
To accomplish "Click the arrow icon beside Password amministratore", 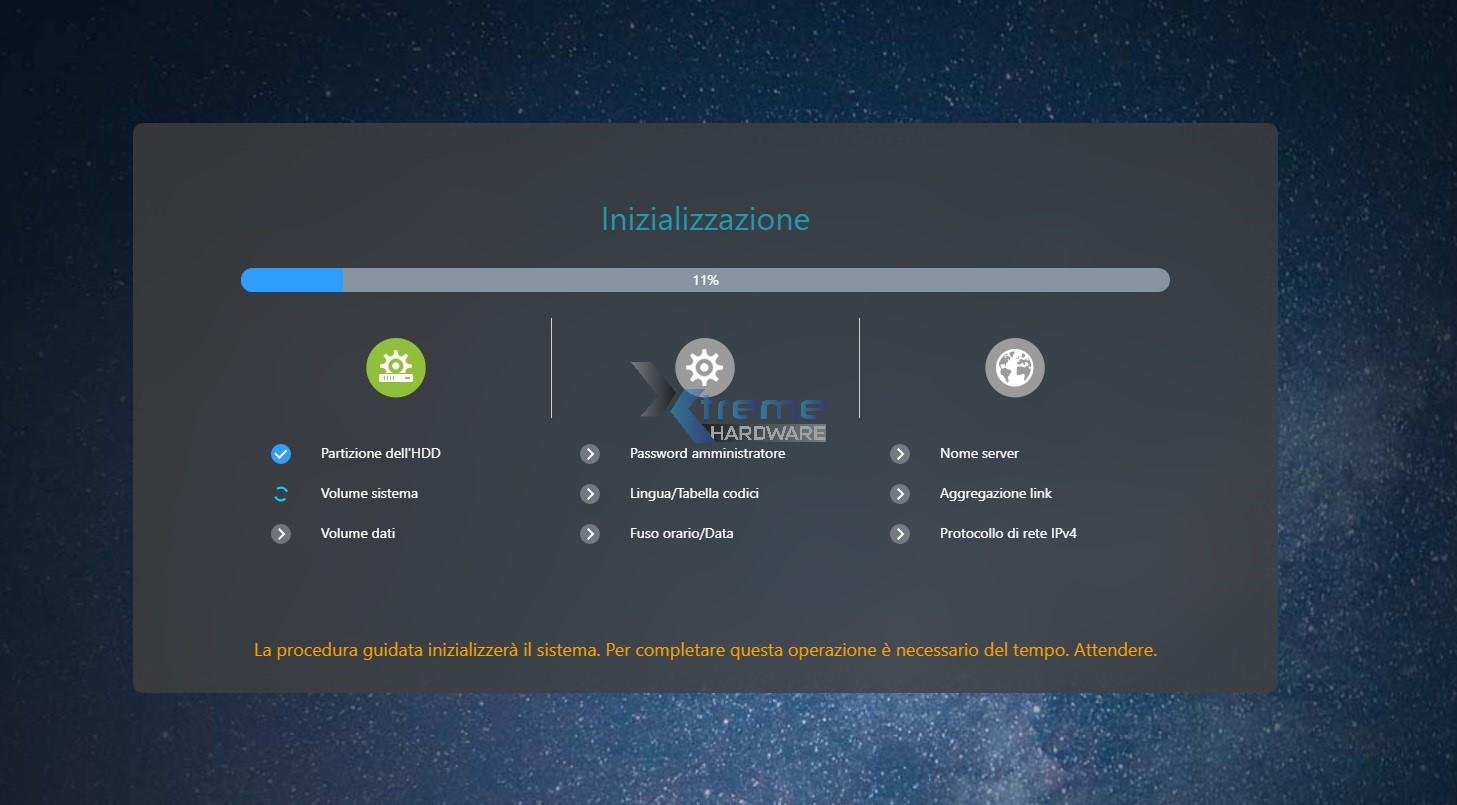I will click(x=590, y=454).
